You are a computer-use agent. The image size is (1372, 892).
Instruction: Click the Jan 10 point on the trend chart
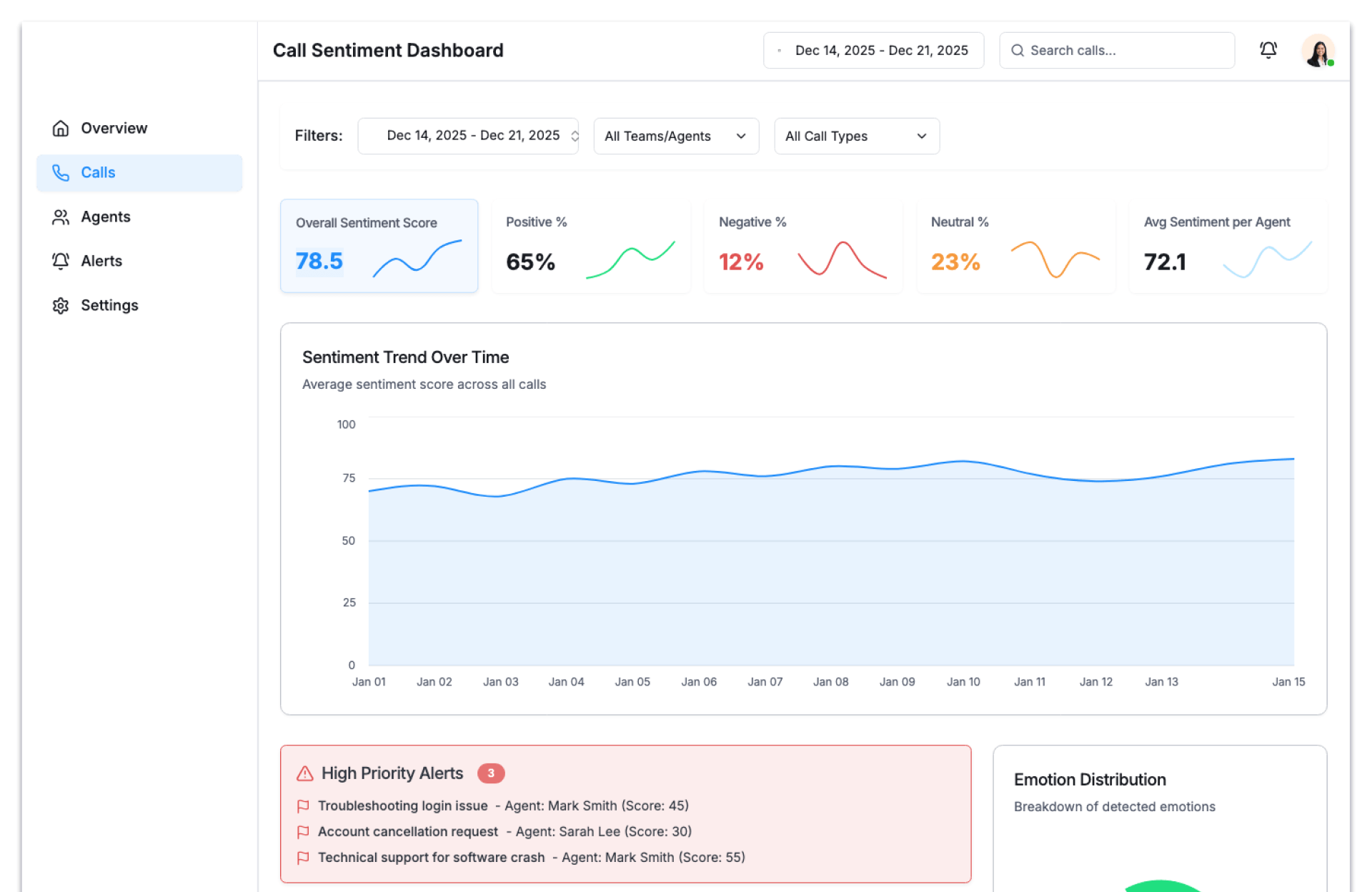[x=963, y=462]
